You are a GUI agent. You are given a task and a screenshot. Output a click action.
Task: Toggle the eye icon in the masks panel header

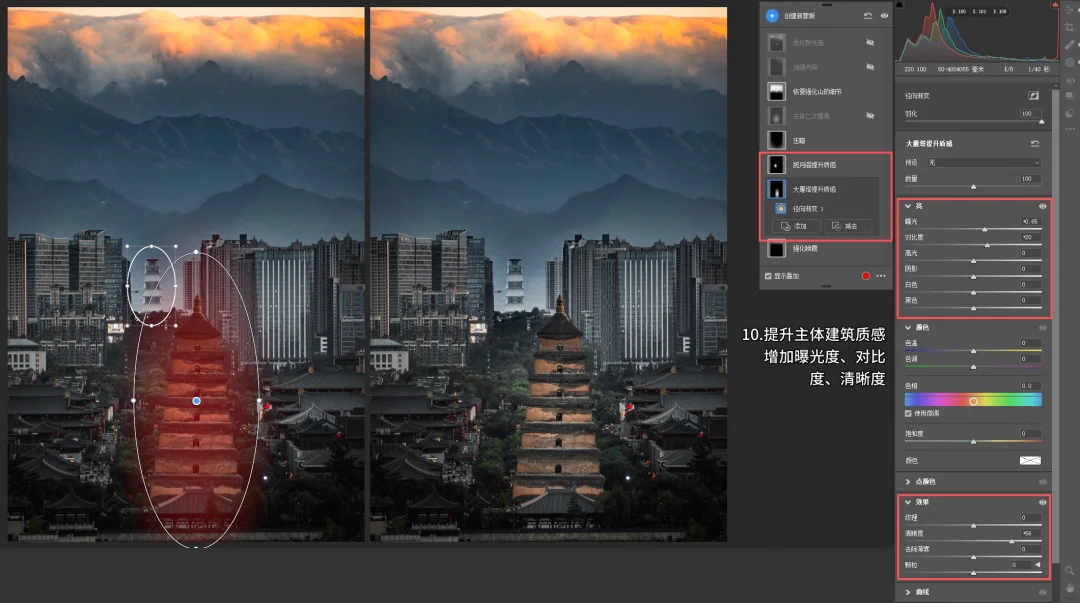(884, 15)
